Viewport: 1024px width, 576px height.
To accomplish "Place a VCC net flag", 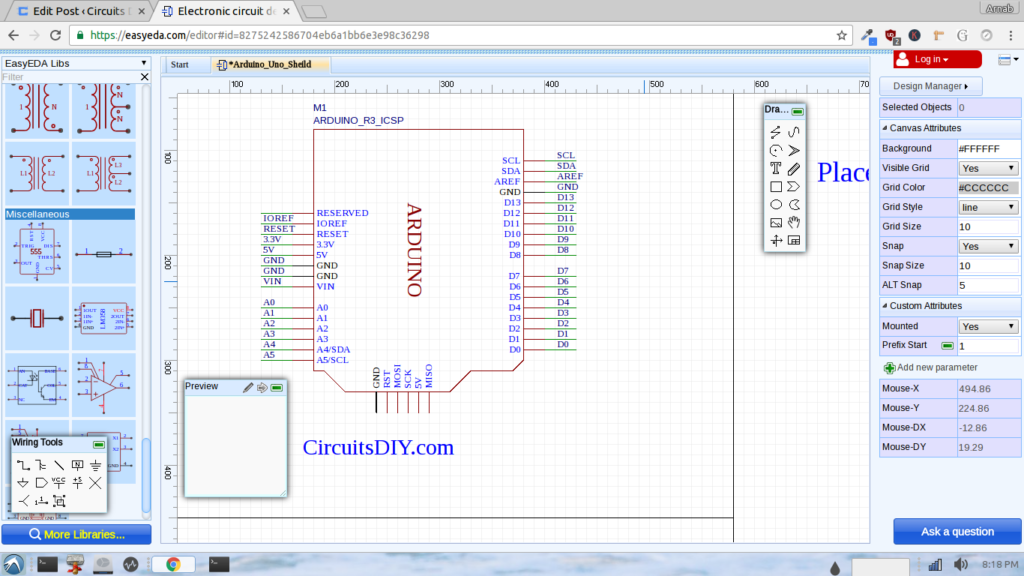I will point(59,483).
